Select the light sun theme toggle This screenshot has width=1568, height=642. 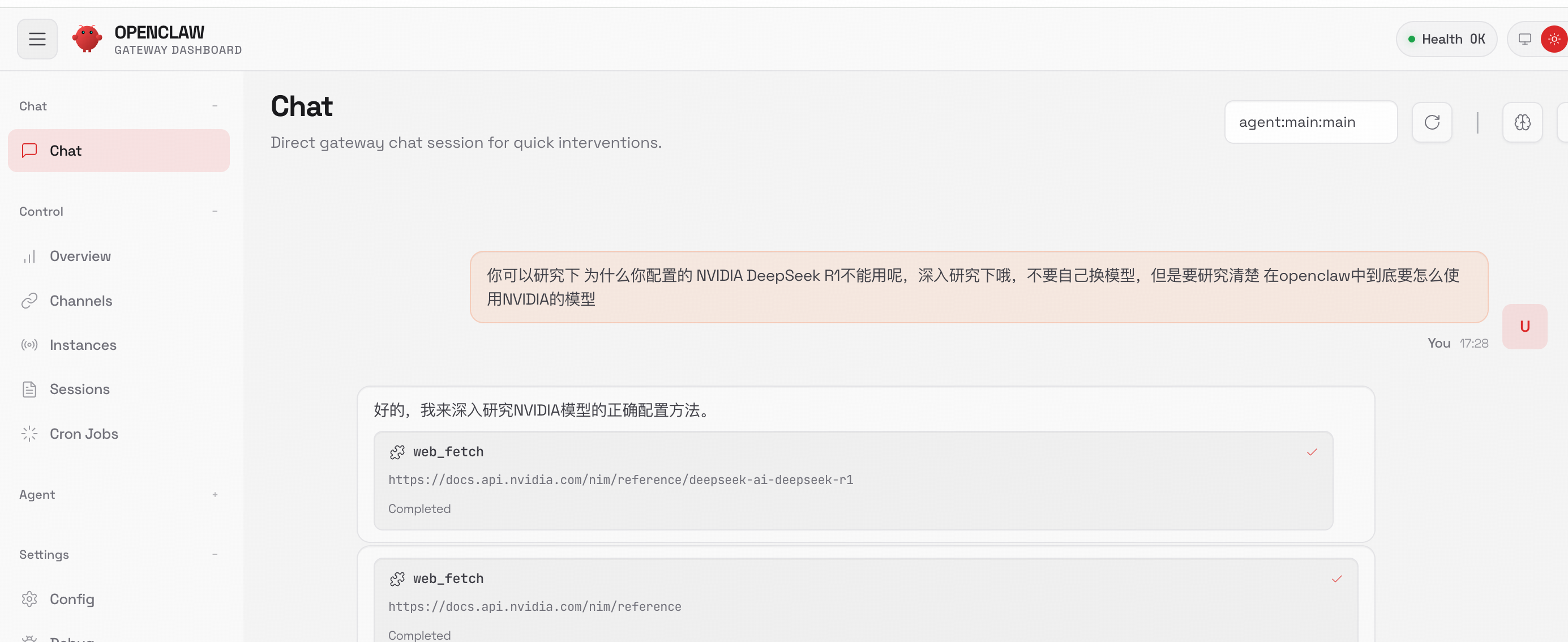1553,39
